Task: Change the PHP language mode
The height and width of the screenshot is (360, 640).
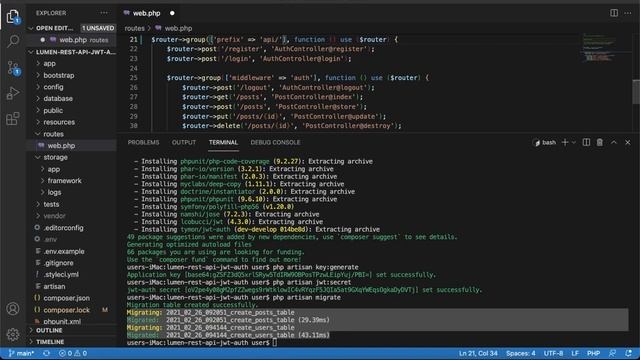Action: [x=593, y=353]
